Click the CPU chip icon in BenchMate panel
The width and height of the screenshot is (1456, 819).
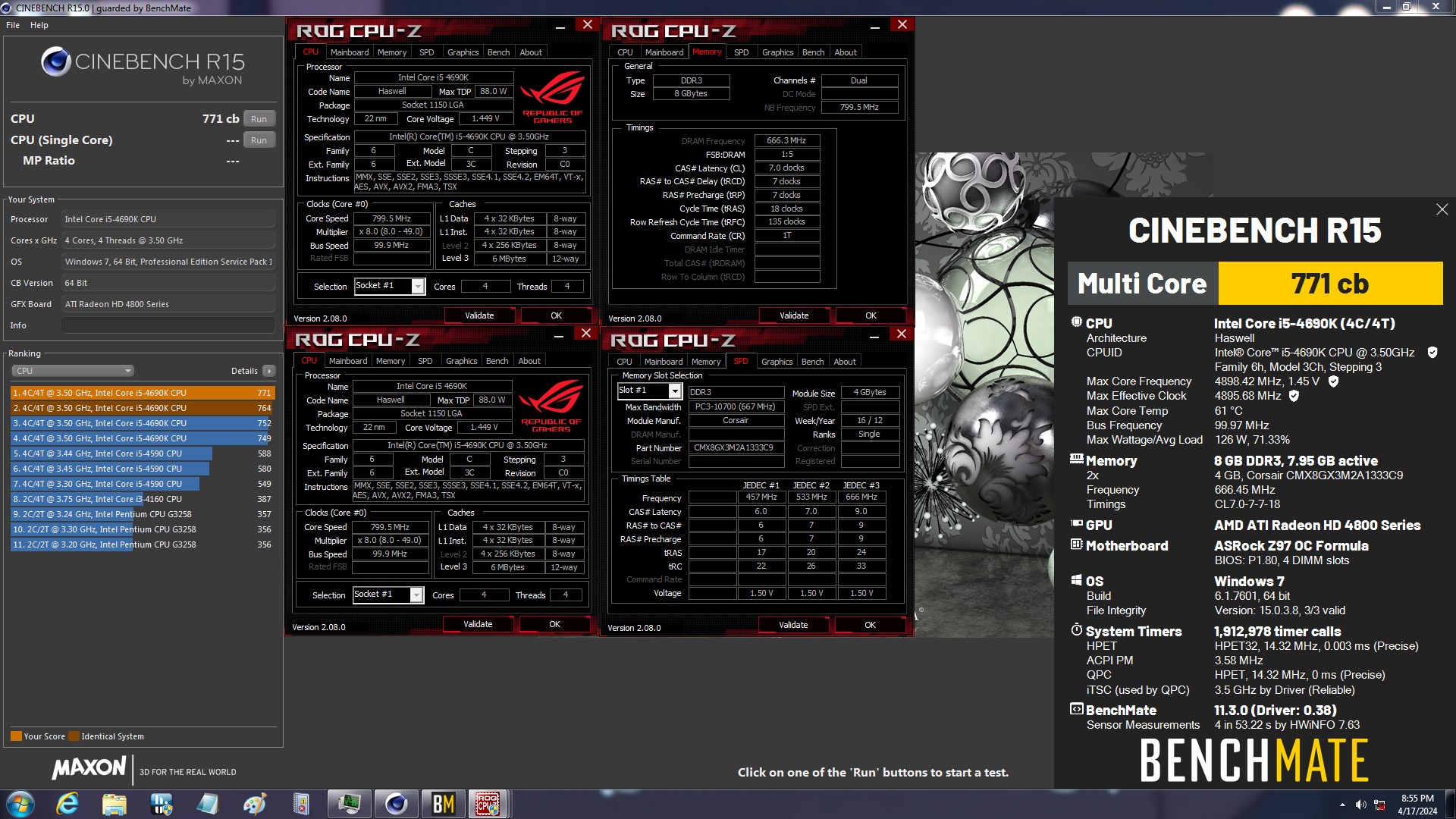tap(1076, 322)
